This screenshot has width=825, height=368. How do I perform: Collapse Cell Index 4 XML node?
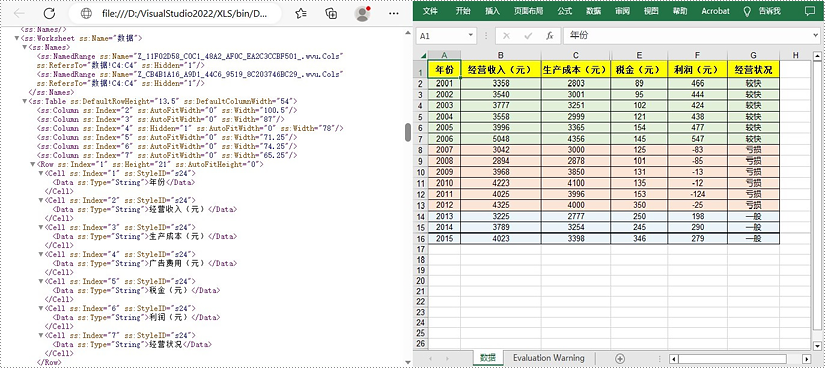(x=41, y=254)
